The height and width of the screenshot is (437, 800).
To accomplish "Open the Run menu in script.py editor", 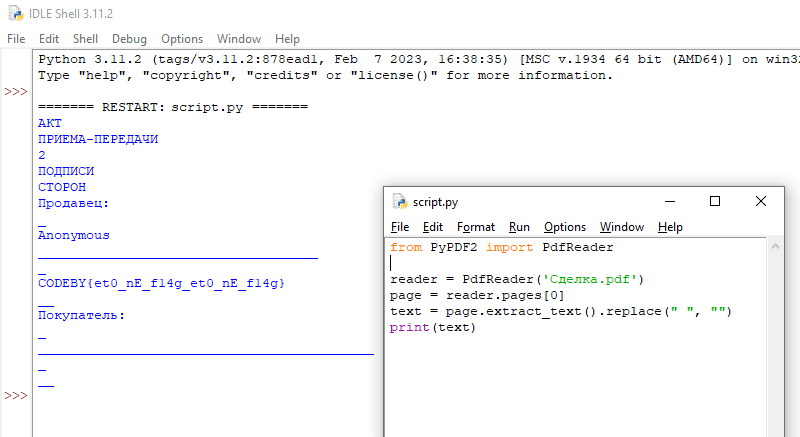I will click(519, 227).
